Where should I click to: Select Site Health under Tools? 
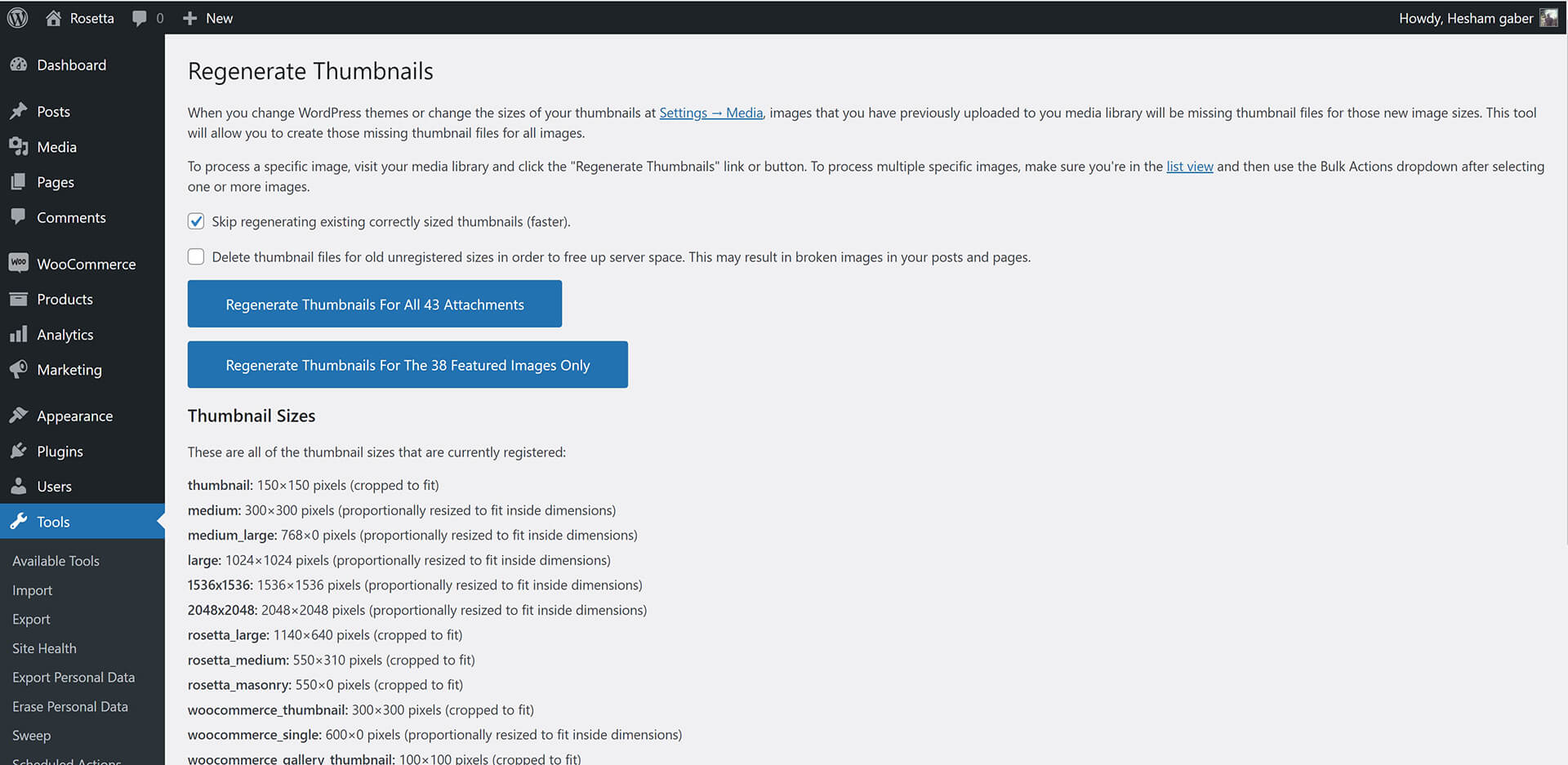44,648
